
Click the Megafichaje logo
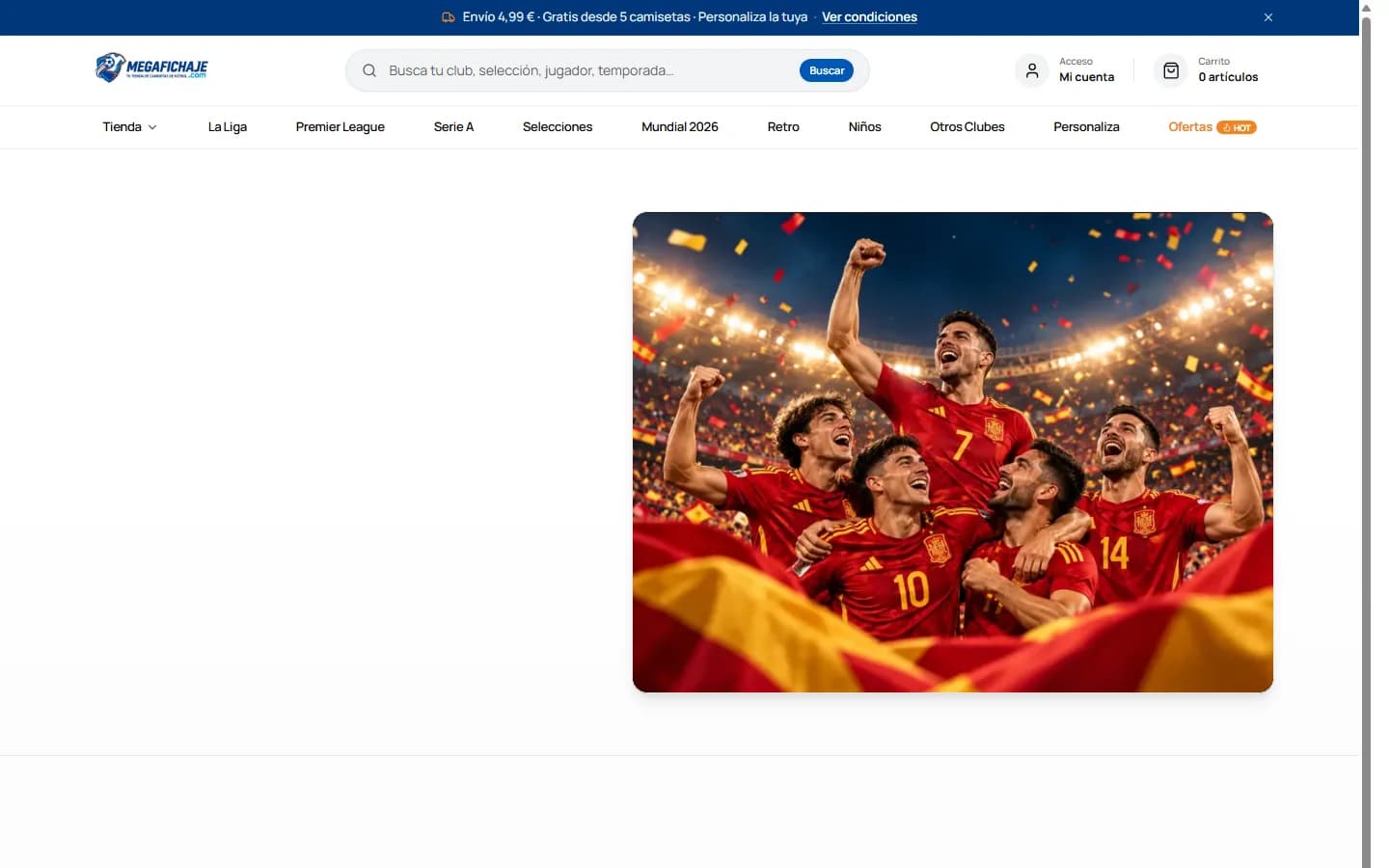pyautogui.click(x=151, y=68)
